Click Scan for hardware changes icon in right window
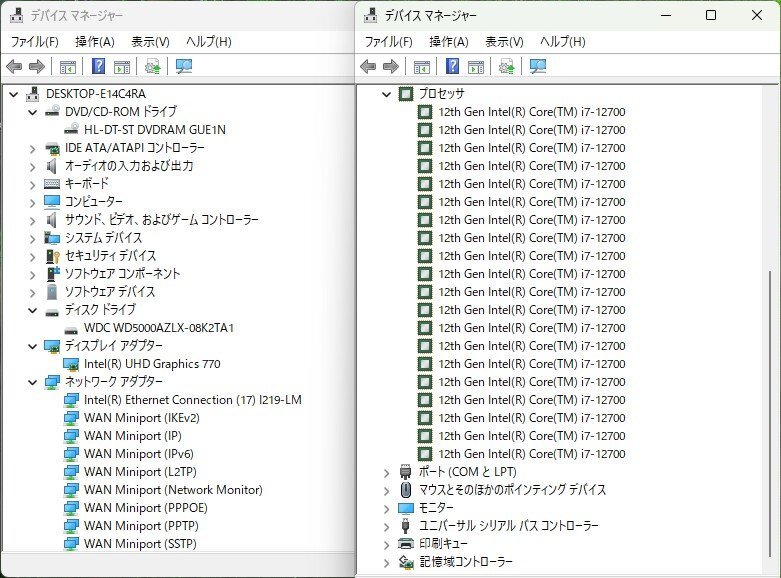 coord(538,66)
